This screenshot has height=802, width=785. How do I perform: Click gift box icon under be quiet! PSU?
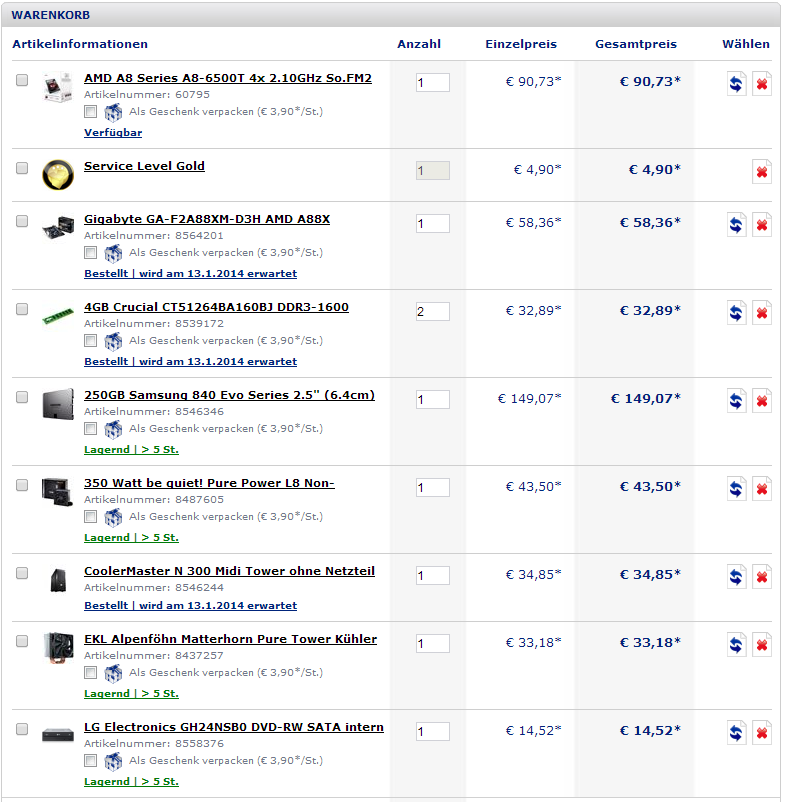tap(113, 517)
